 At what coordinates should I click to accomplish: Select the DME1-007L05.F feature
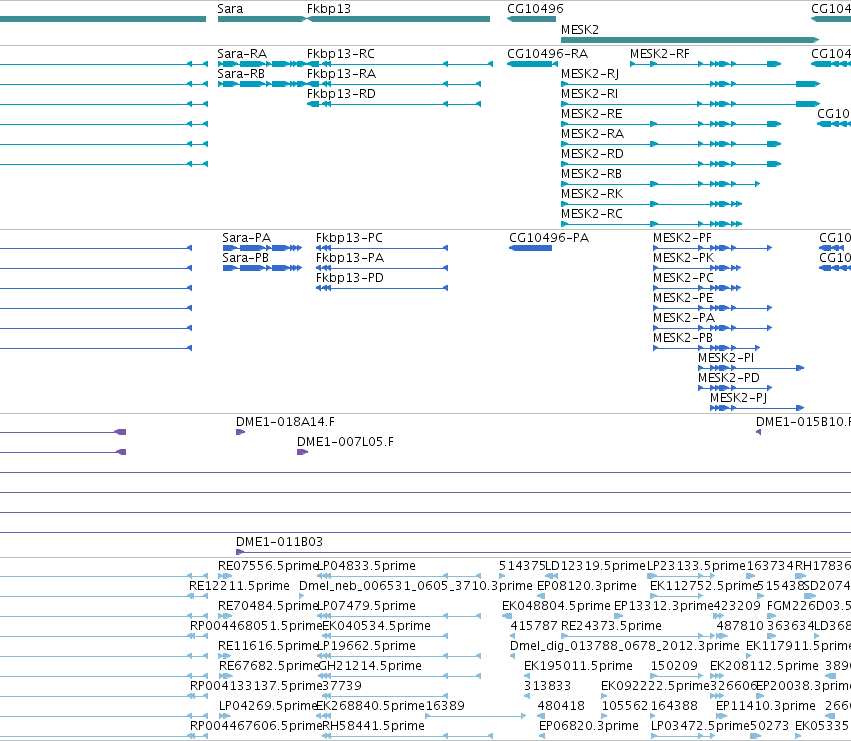point(302,452)
